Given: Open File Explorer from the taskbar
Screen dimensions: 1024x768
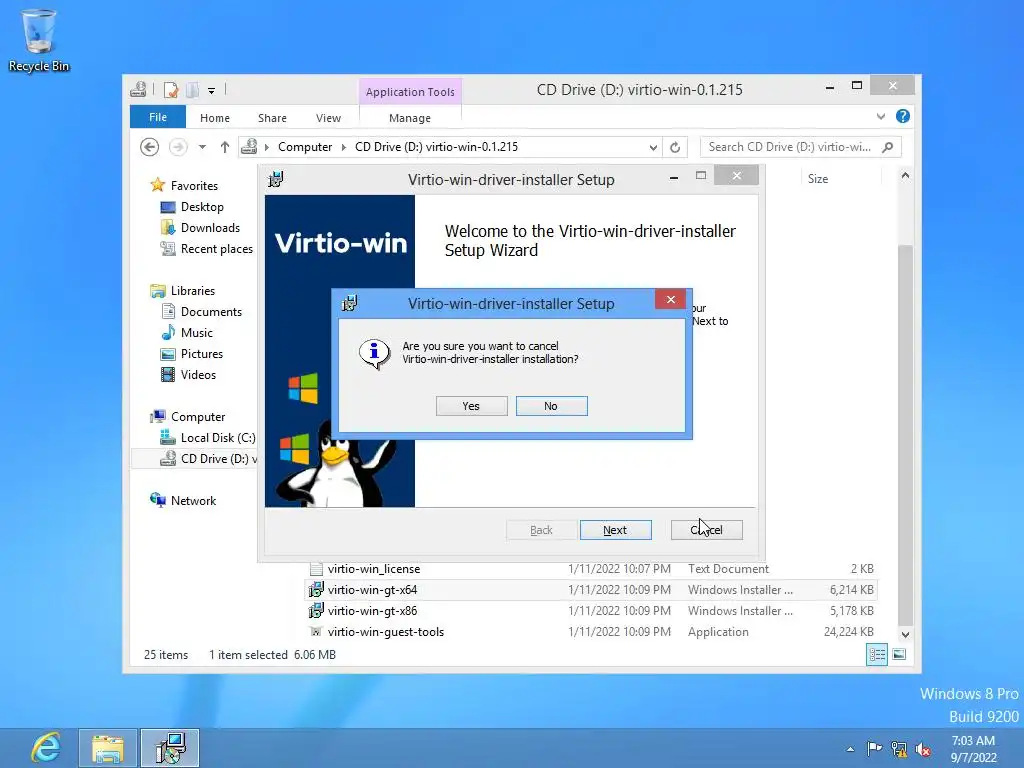Looking at the screenshot, I should [108, 748].
